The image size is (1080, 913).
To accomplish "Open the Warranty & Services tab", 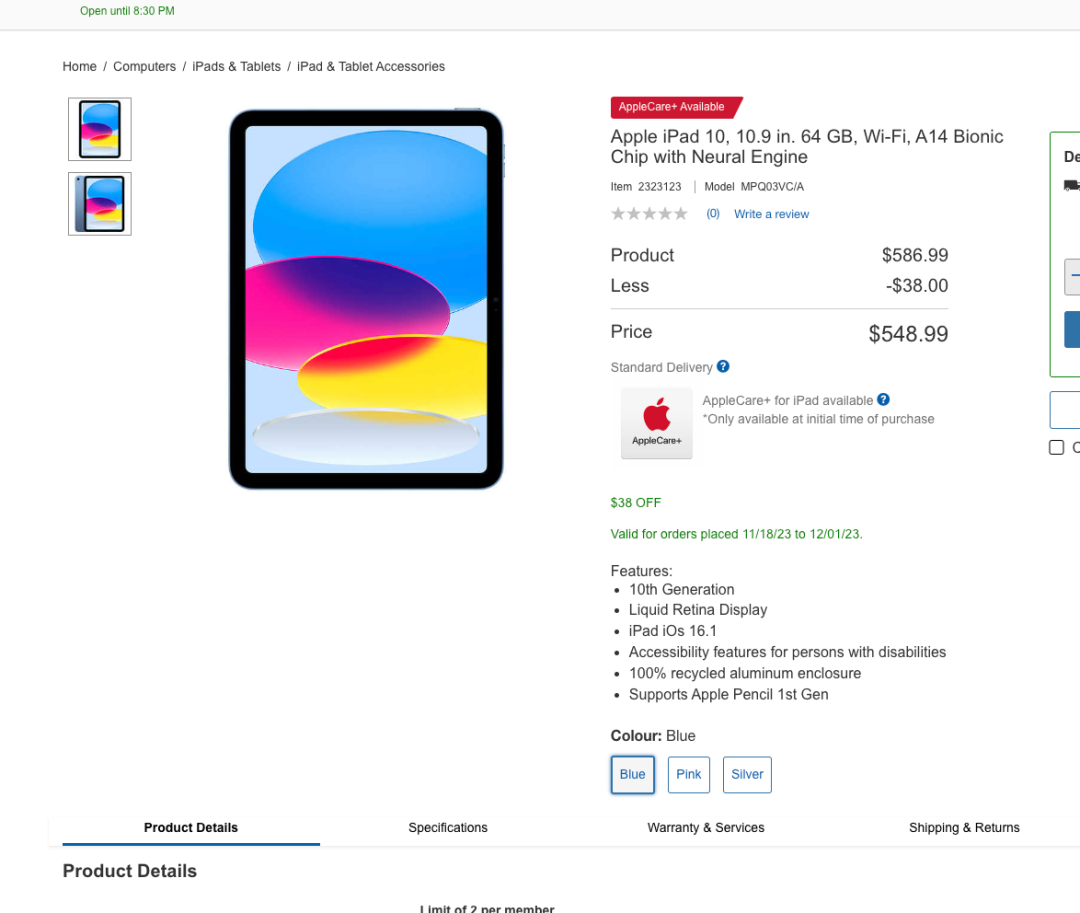I will [x=706, y=828].
